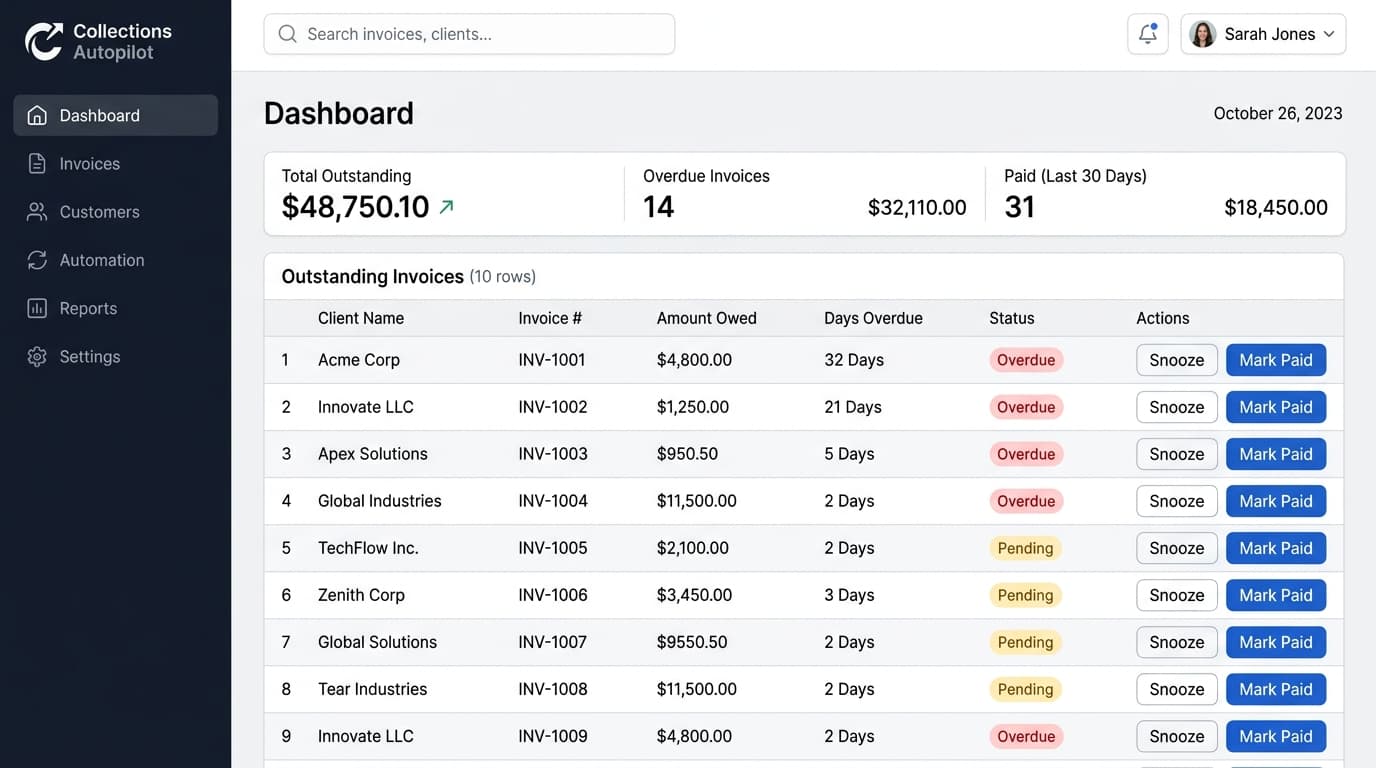The height and width of the screenshot is (768, 1376).
Task: Click the Reports chart icon in sidebar
Action: [37, 308]
